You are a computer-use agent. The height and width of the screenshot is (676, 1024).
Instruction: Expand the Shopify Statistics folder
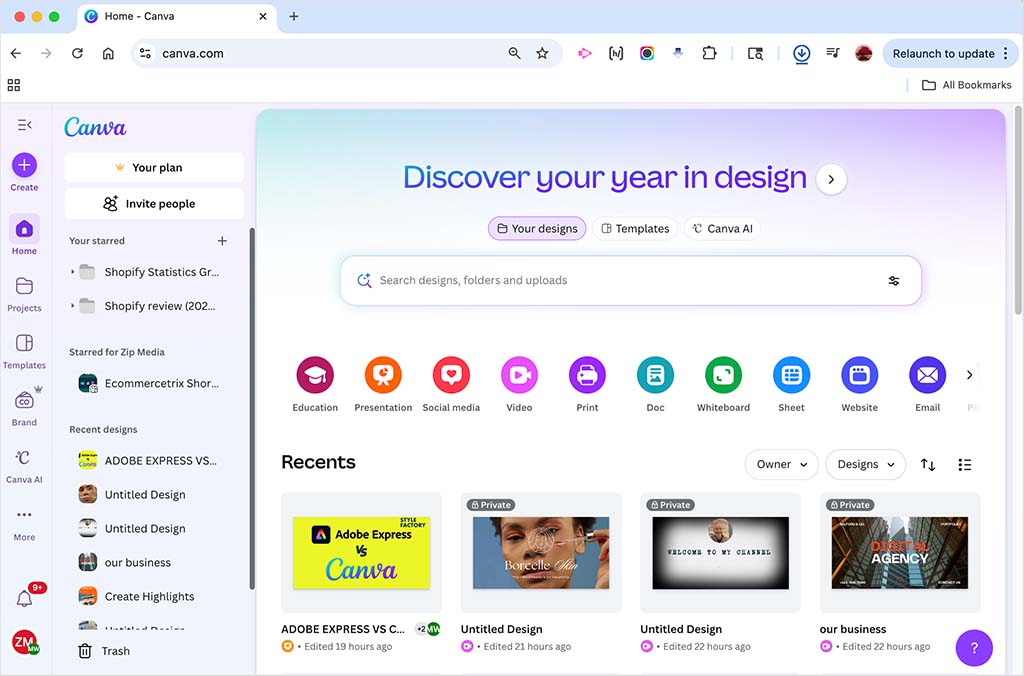73,272
